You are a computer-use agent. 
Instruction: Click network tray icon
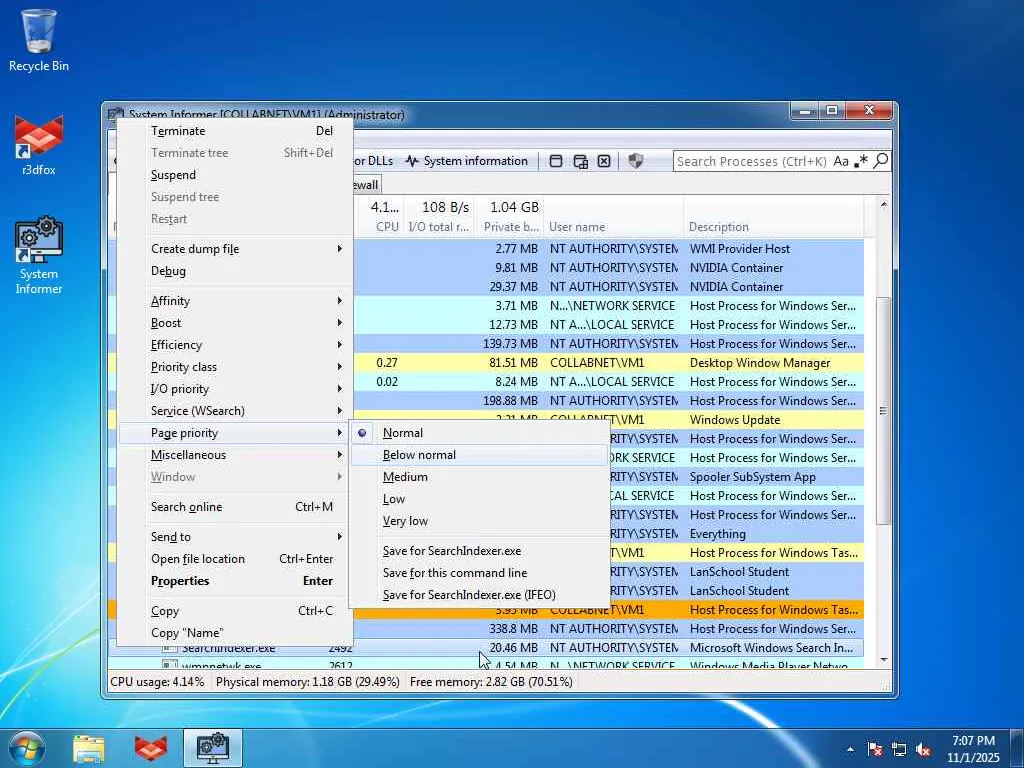click(x=899, y=750)
